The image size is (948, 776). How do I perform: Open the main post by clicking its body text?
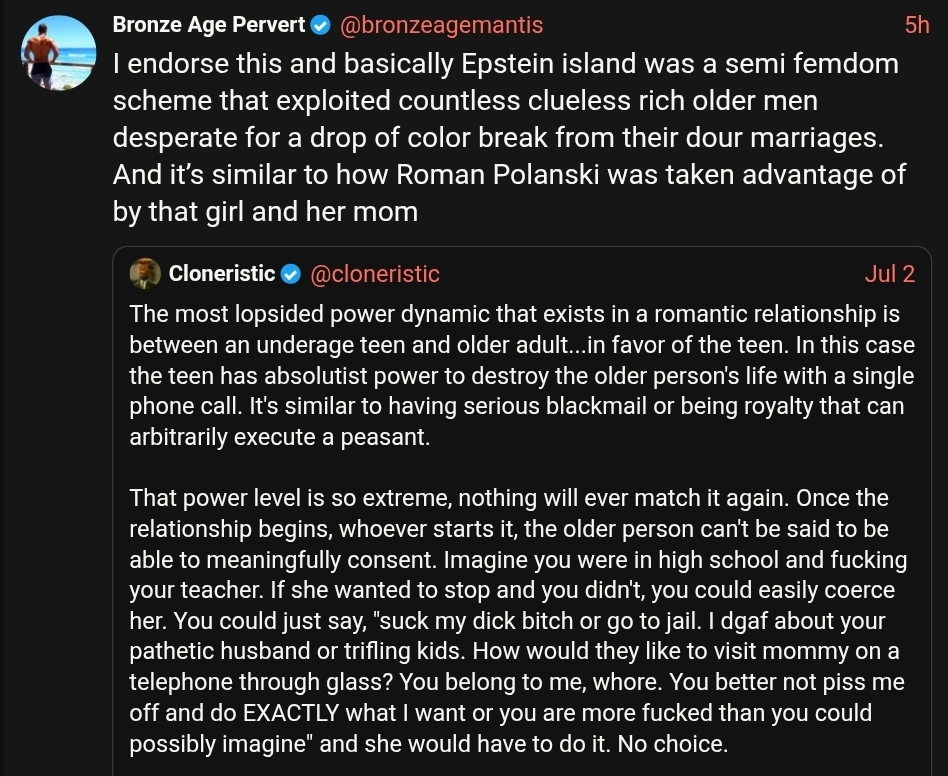click(509, 137)
